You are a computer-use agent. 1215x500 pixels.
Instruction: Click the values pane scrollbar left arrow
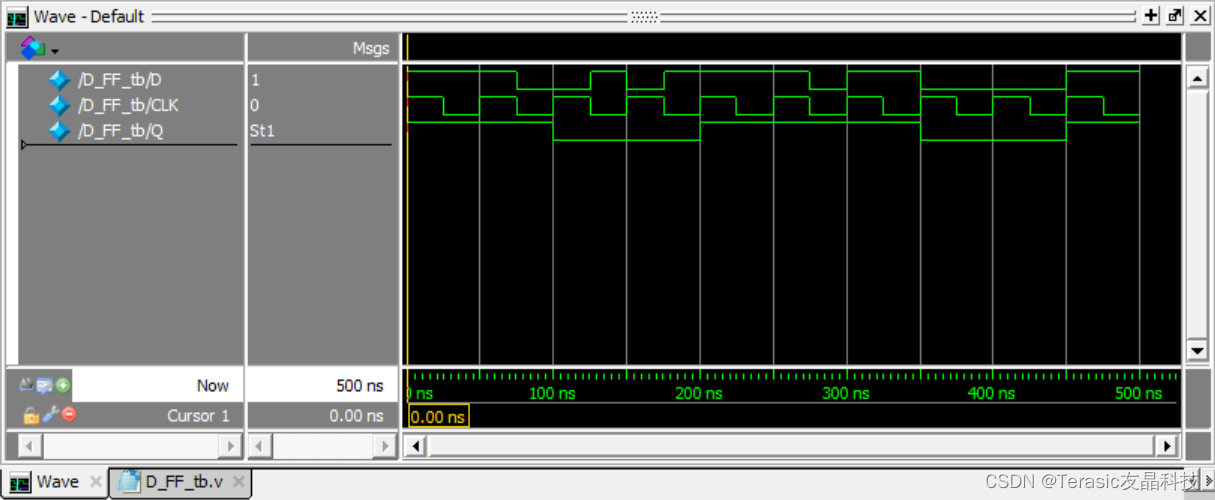260,445
